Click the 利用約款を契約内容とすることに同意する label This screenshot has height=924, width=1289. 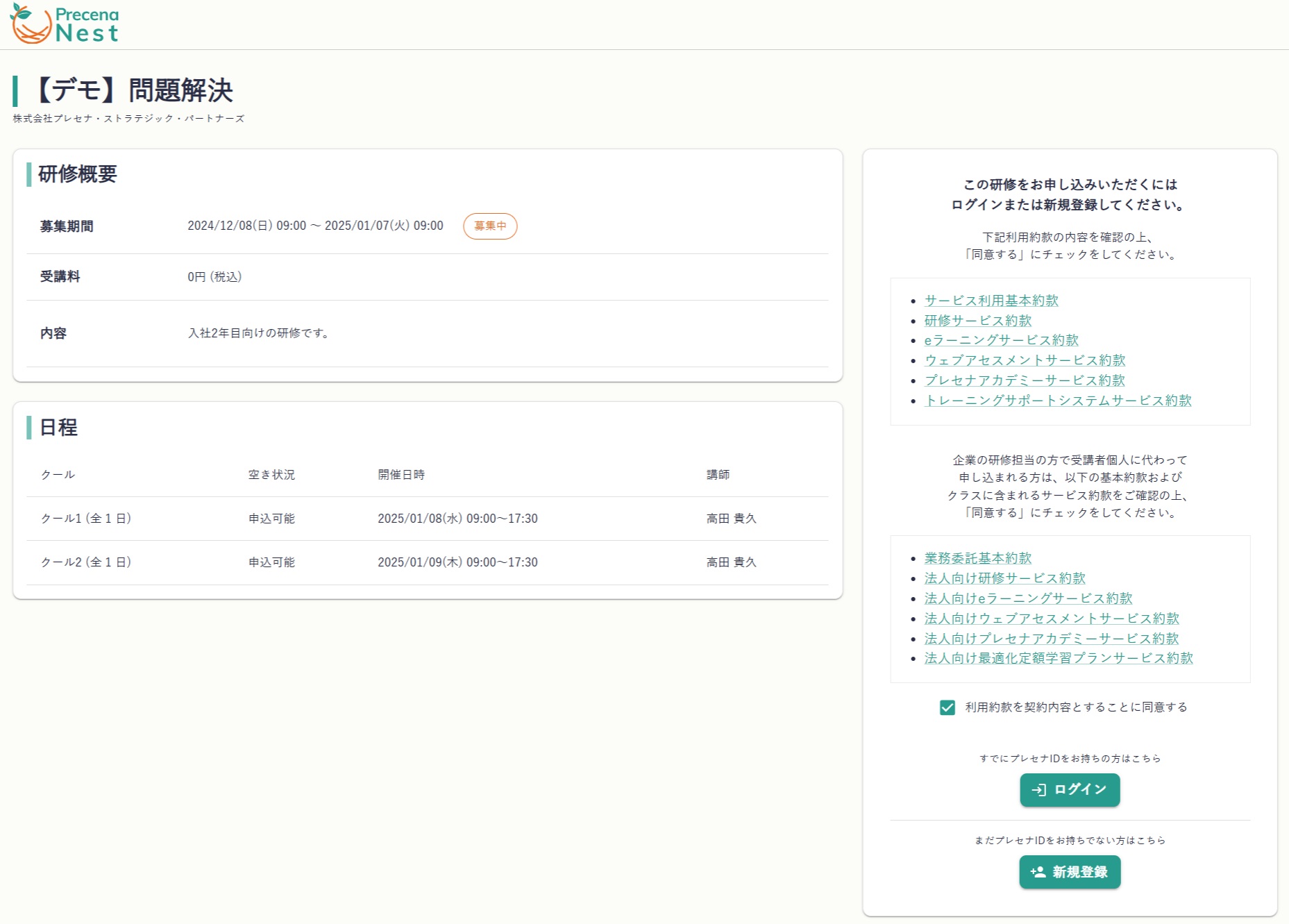(x=1076, y=707)
